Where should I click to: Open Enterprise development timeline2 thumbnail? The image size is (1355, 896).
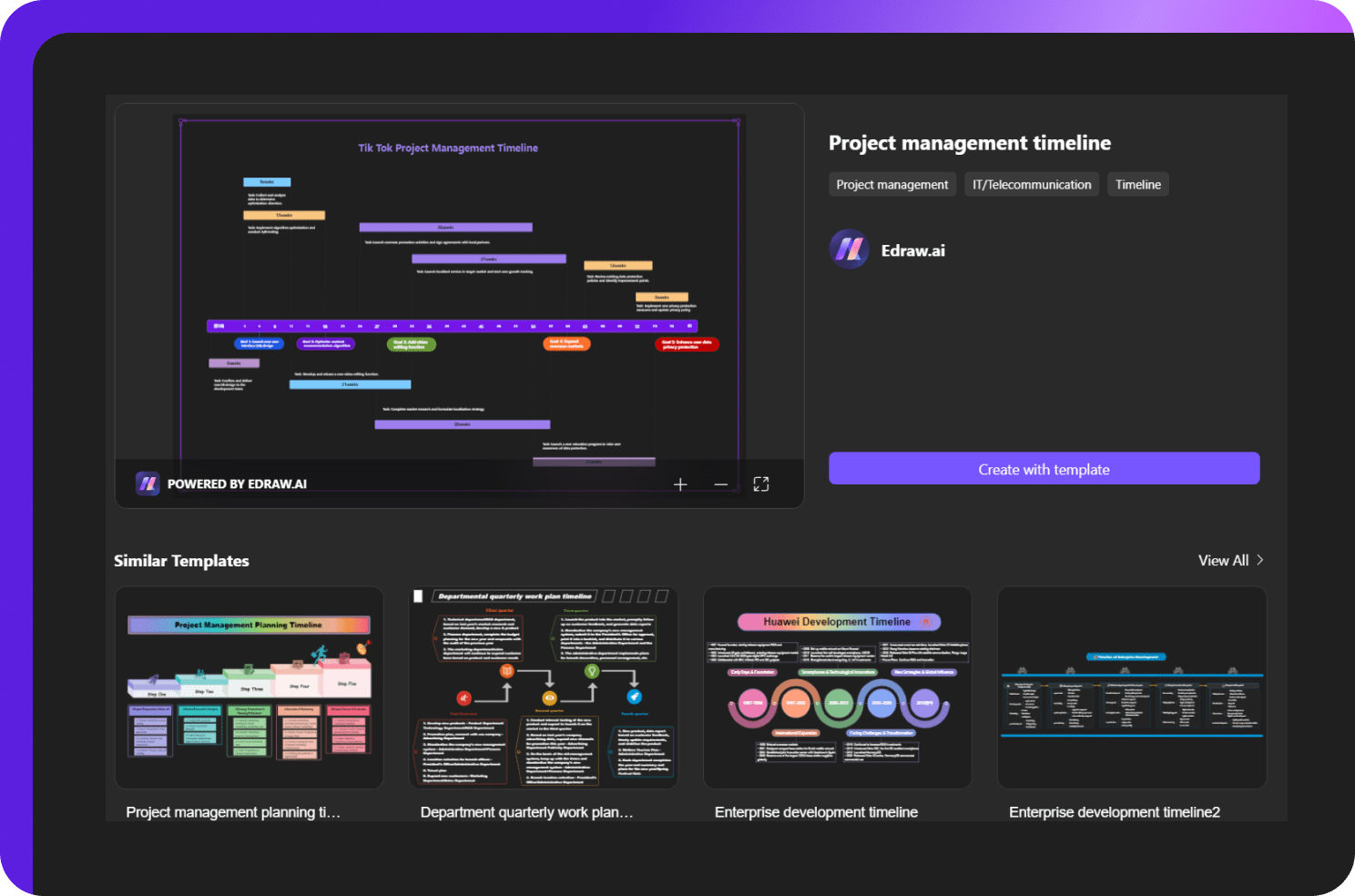(1132, 687)
